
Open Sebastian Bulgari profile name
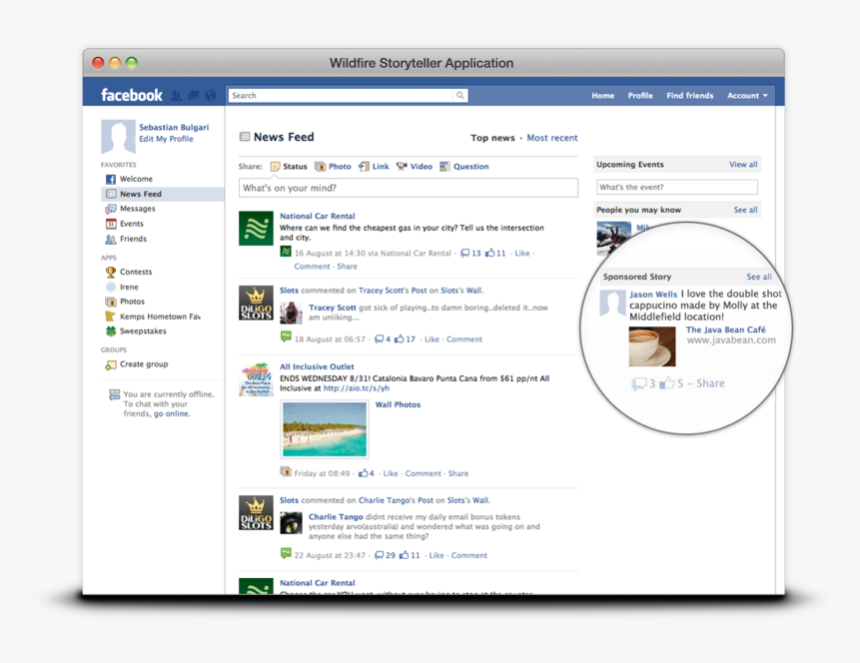coord(174,127)
